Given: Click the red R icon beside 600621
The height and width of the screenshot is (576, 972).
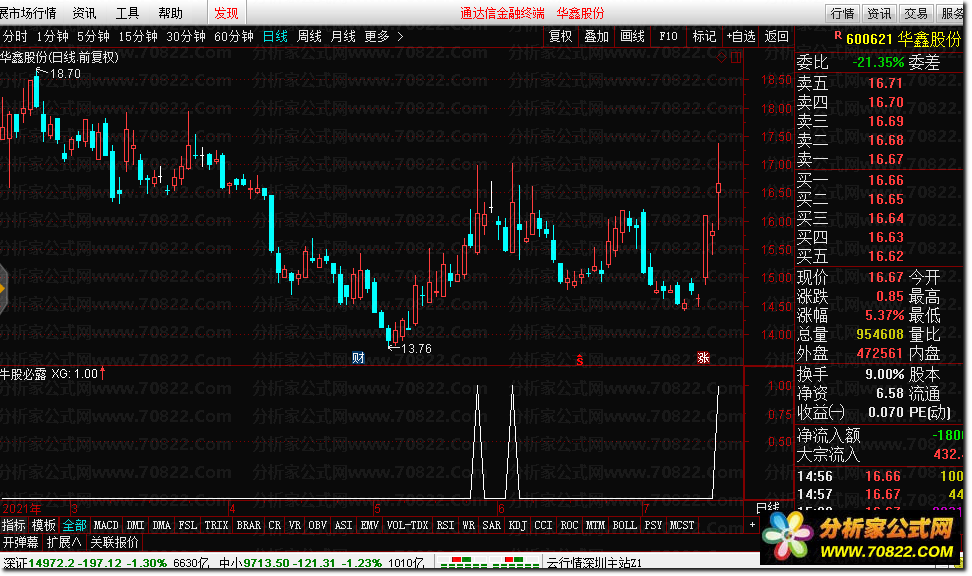Looking at the screenshot, I should pyautogui.click(x=838, y=36).
